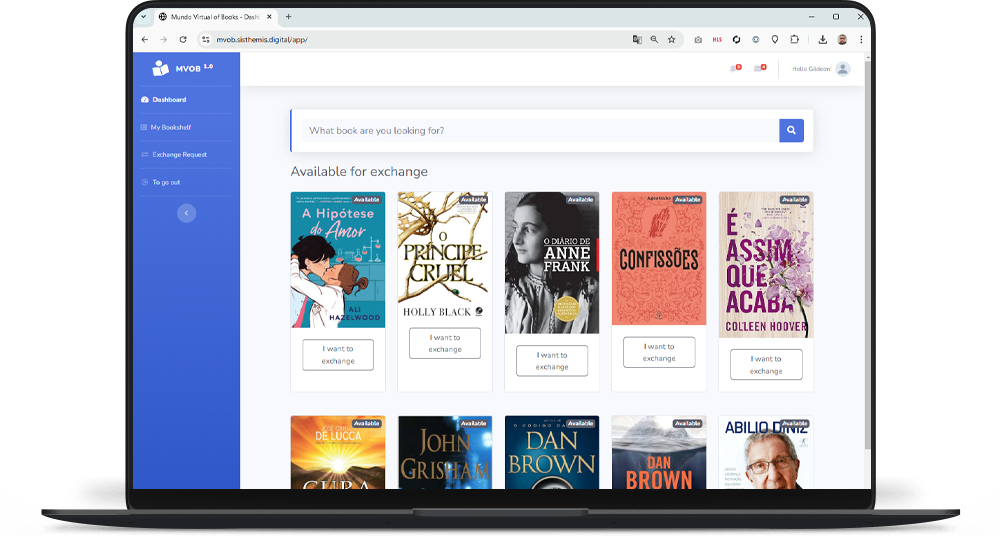
Task: Open the Chrome three-dot menu
Action: [860, 39]
